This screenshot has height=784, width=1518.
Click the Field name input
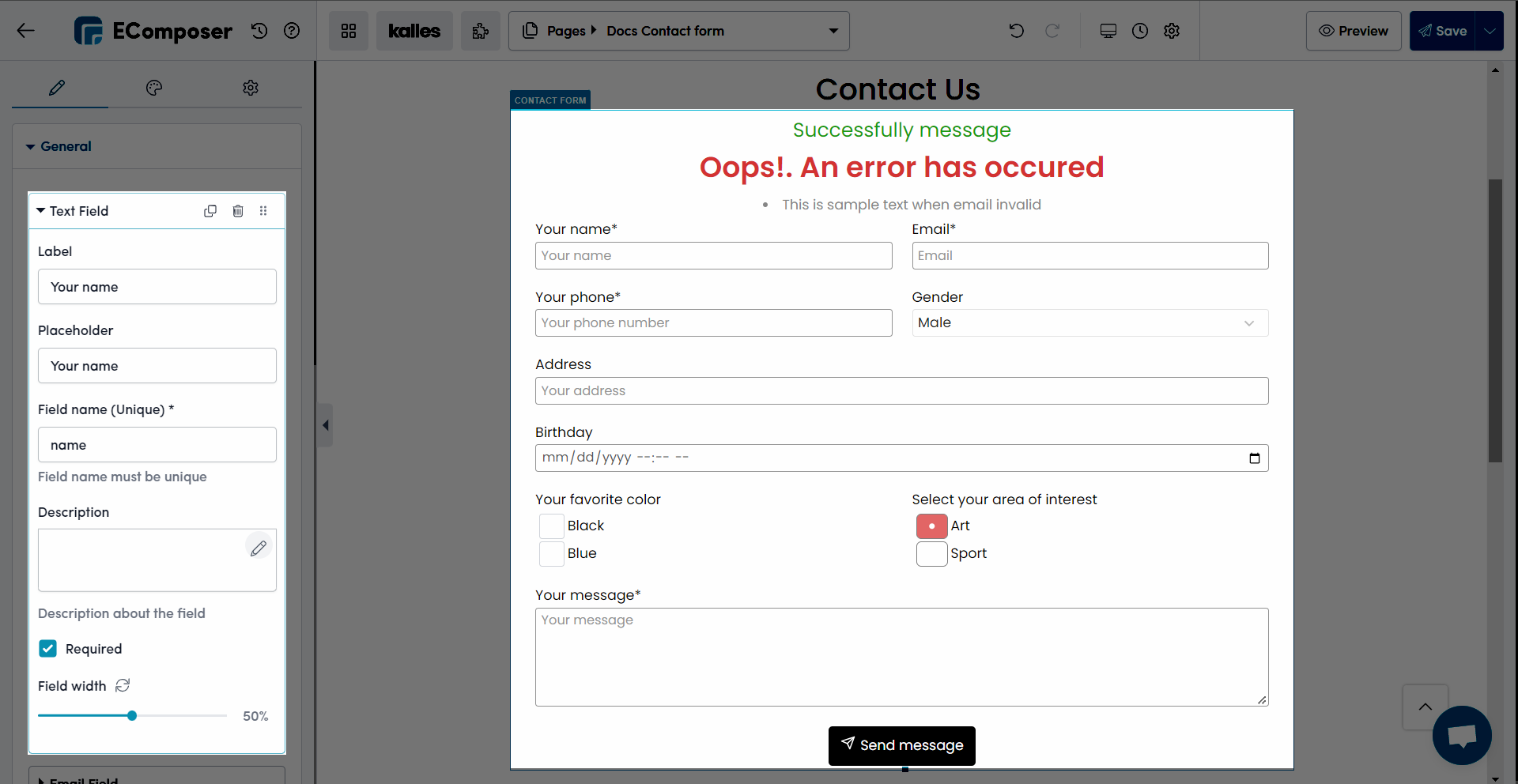point(157,445)
